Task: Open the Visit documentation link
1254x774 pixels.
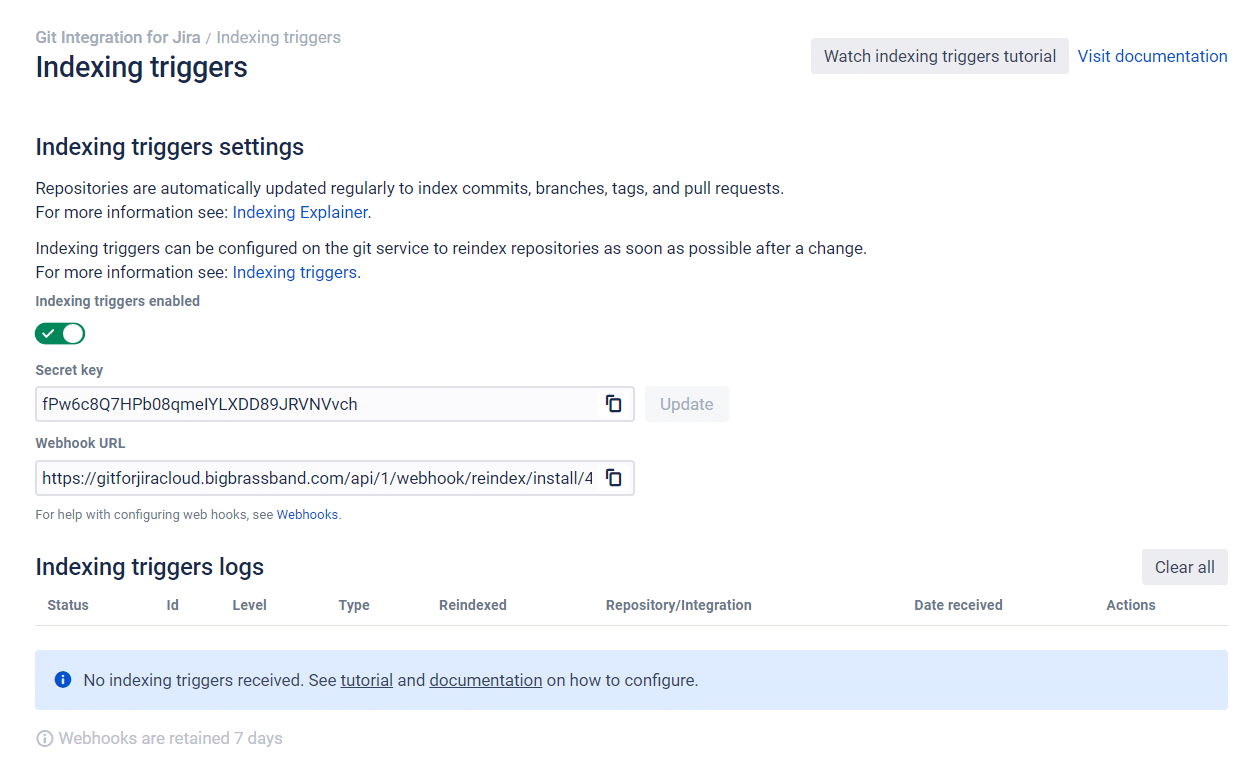Action: [1152, 56]
